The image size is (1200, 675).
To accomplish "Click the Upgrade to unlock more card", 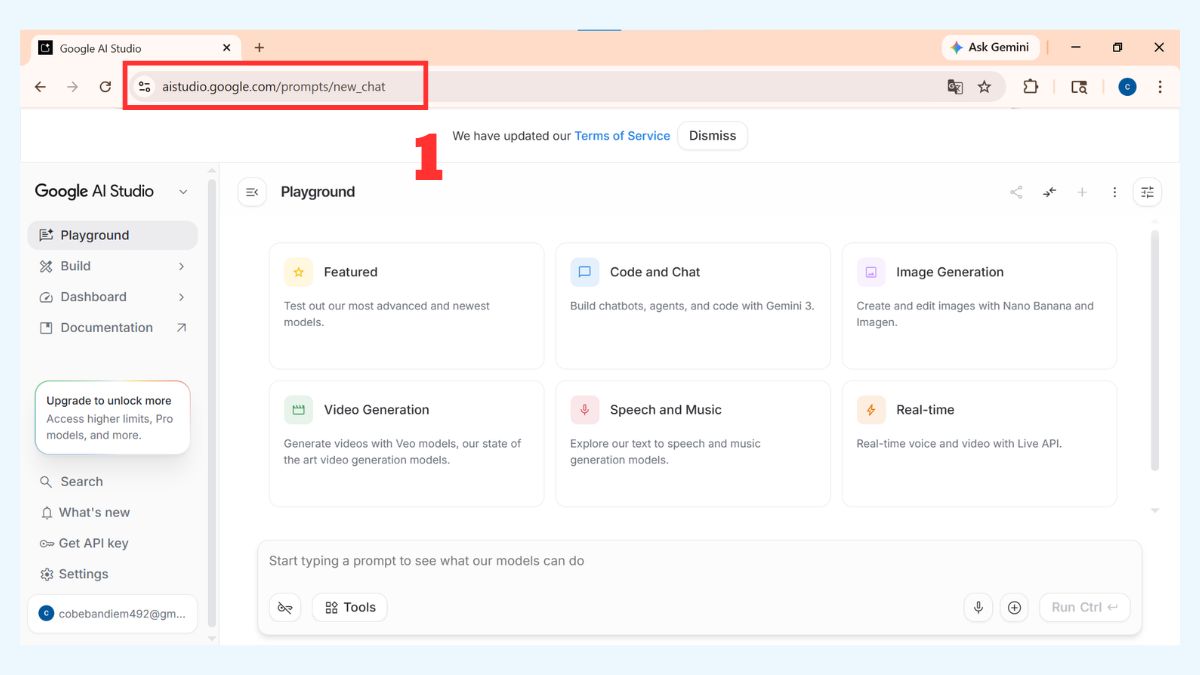I will (112, 418).
